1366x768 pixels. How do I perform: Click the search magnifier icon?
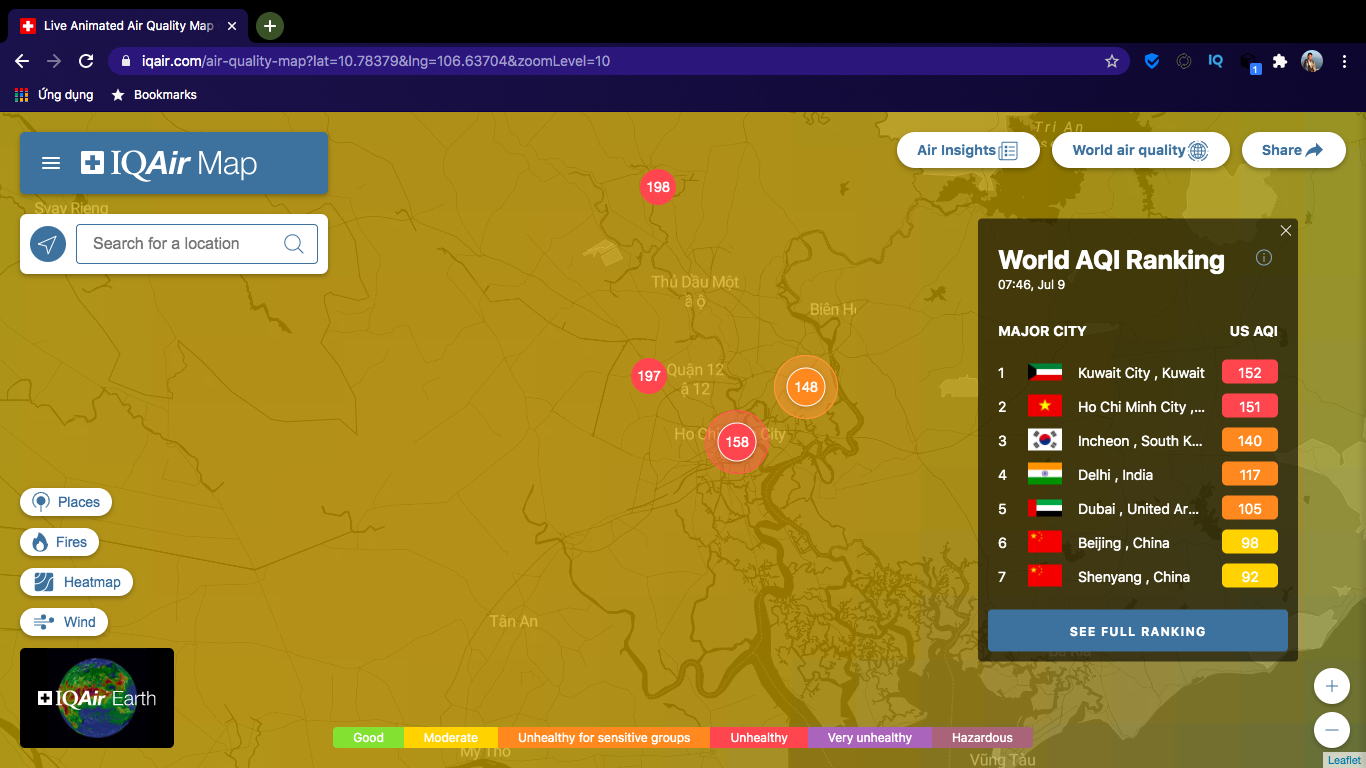click(293, 244)
